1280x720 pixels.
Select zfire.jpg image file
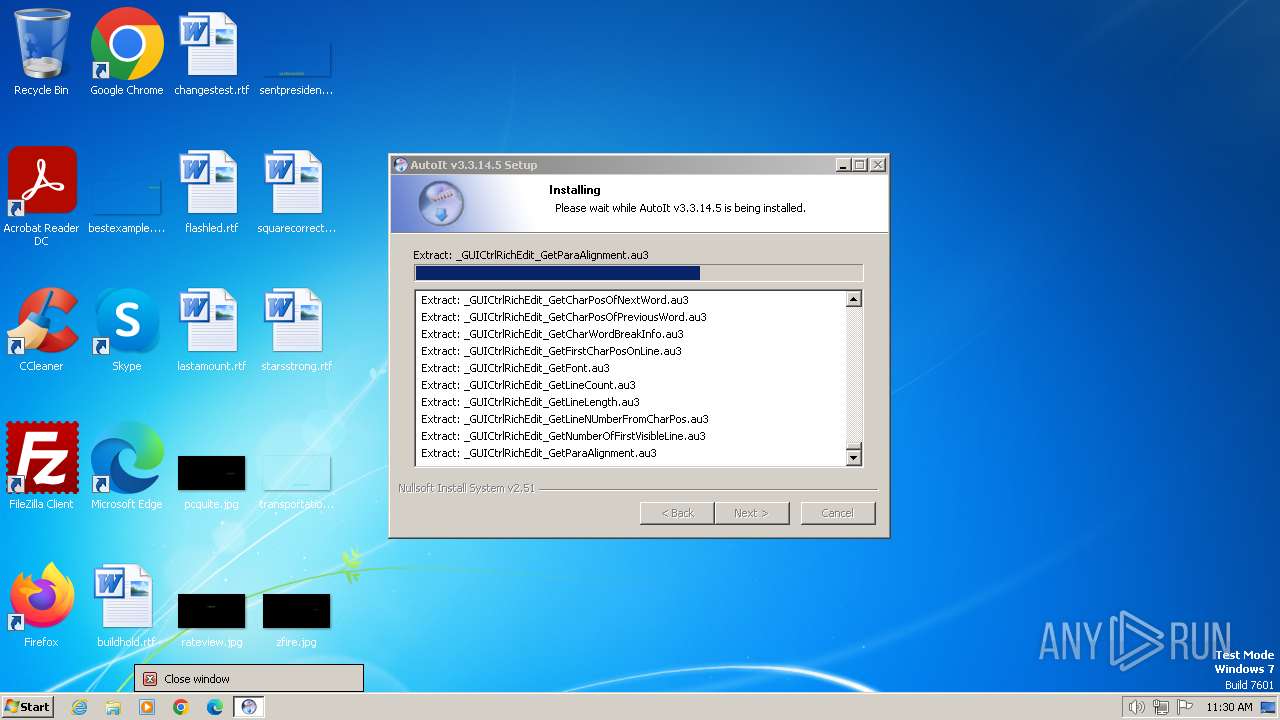click(x=296, y=620)
